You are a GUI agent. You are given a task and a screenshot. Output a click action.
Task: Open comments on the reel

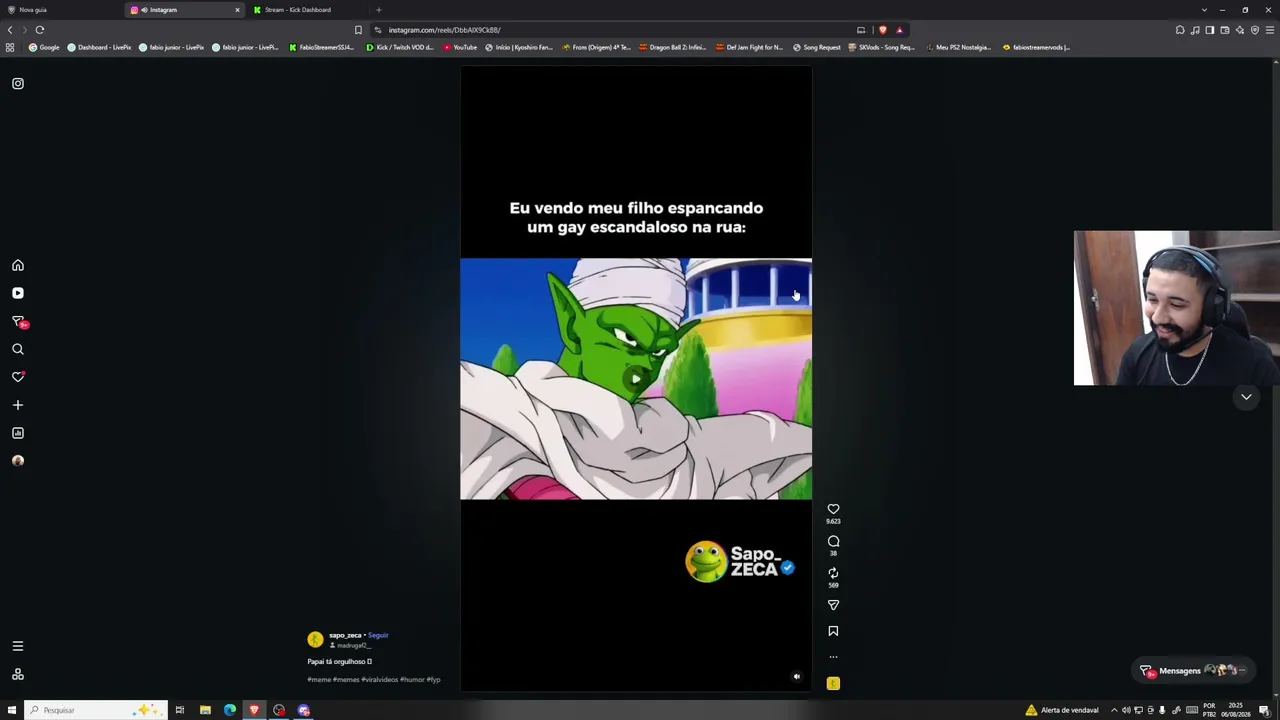[x=833, y=541]
